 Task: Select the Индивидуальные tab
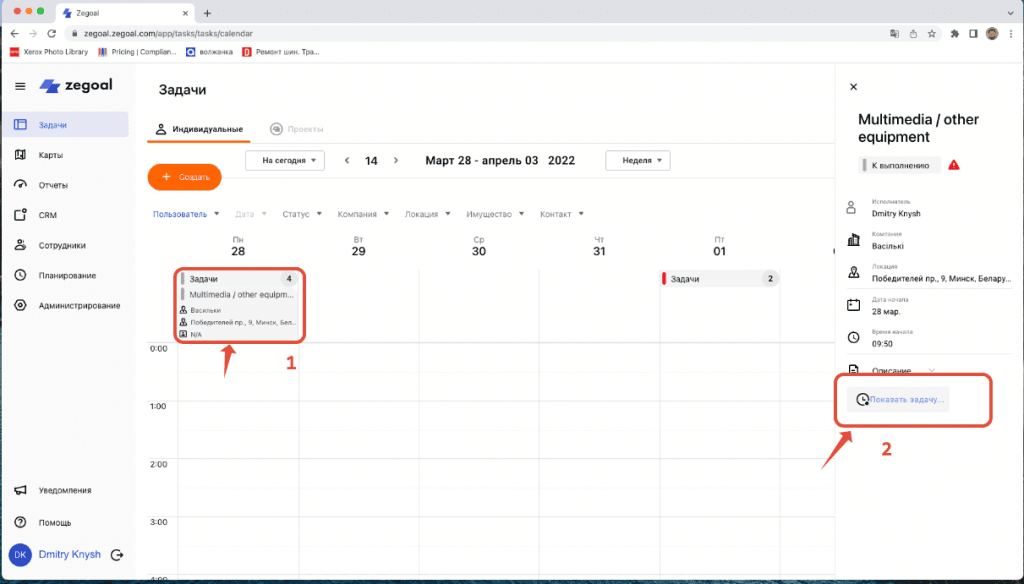(x=200, y=129)
